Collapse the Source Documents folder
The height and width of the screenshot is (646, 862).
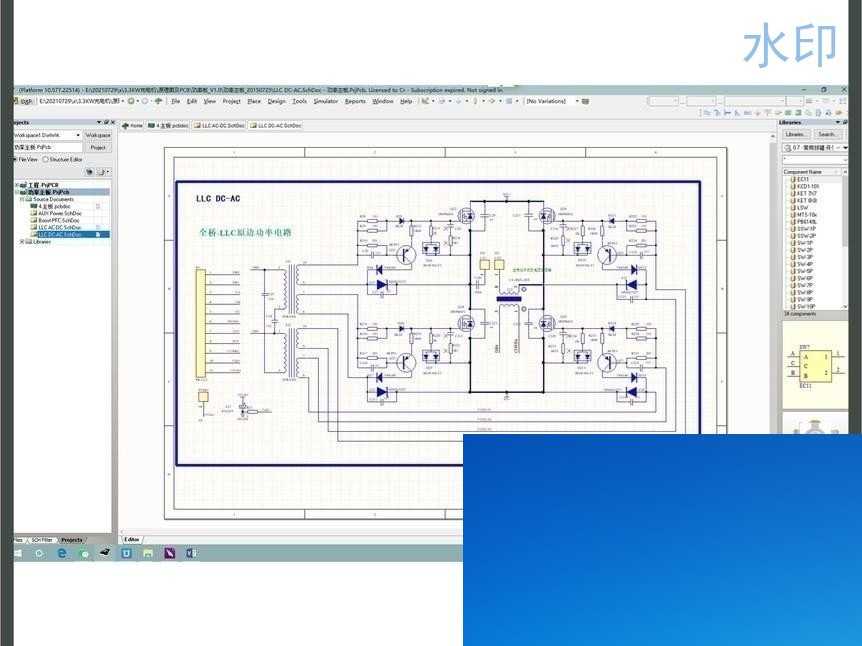pyautogui.click(x=23, y=200)
